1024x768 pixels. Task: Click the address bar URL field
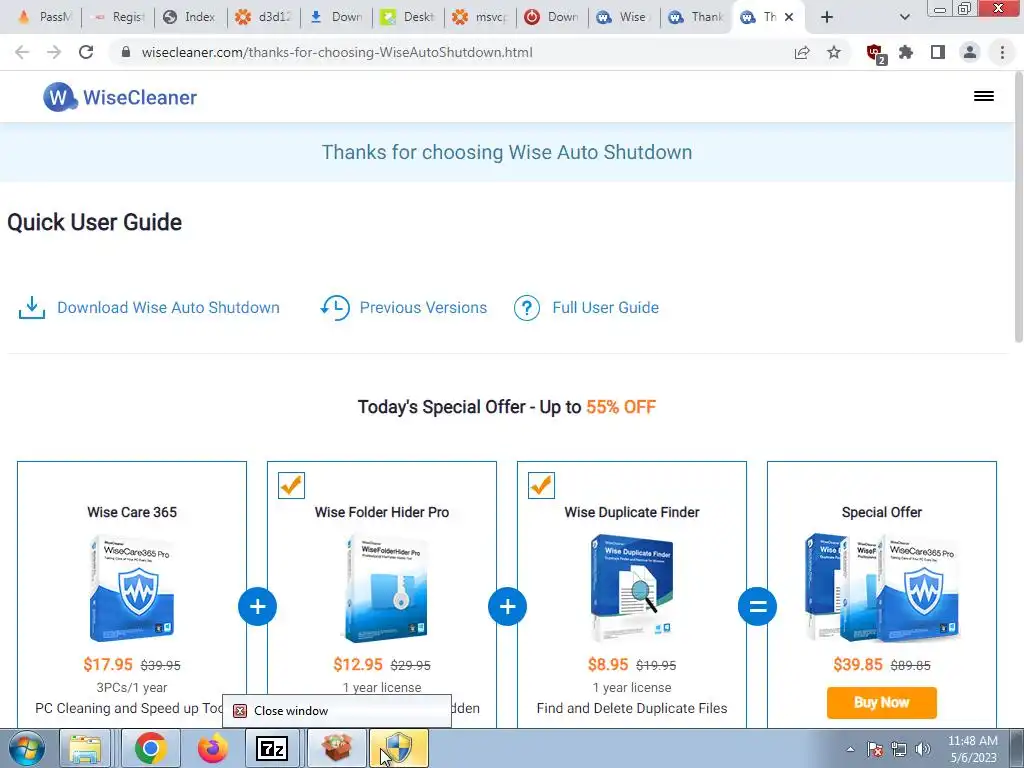click(x=451, y=52)
